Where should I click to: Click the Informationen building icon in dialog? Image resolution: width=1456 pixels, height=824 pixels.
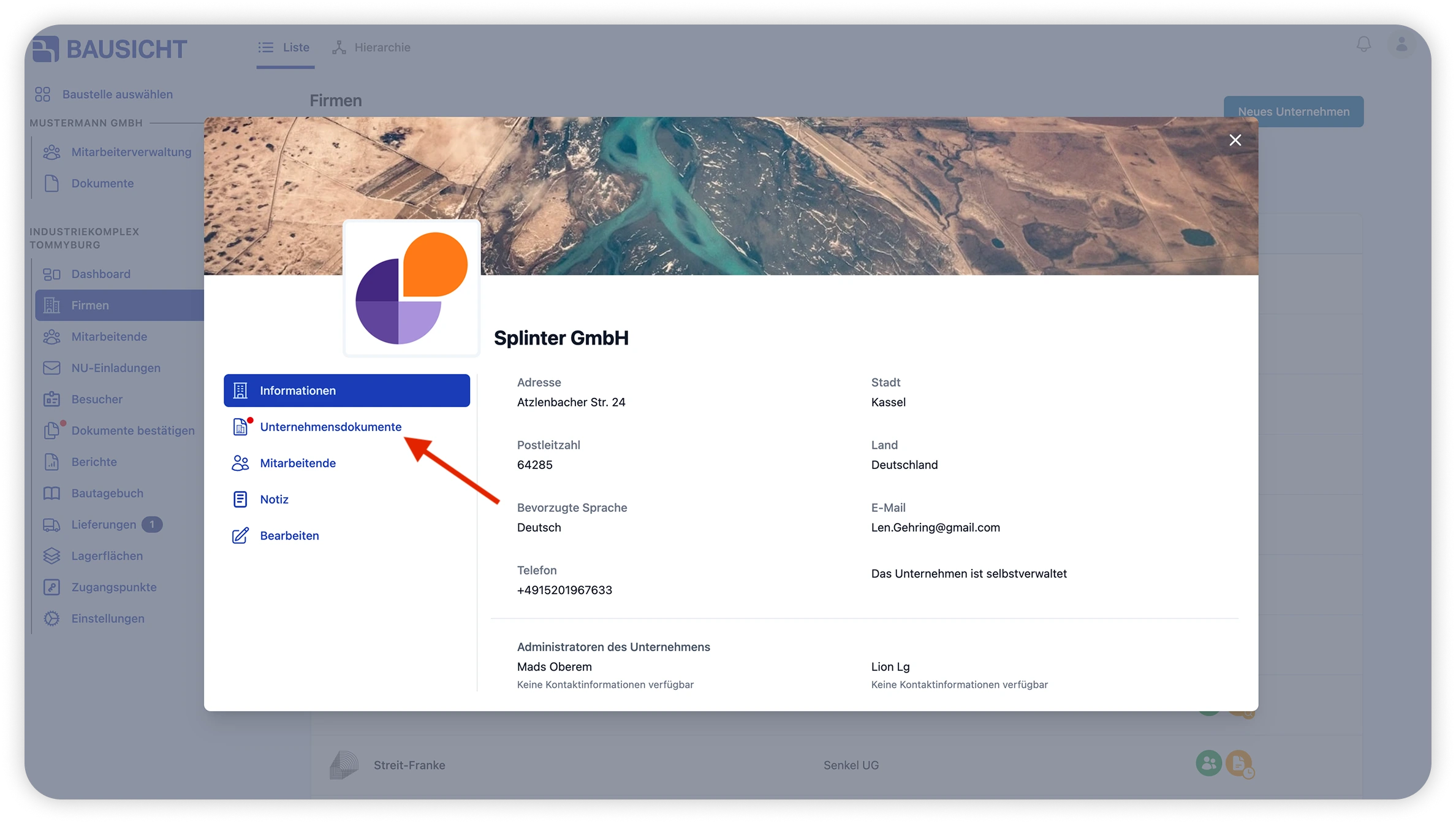click(x=240, y=391)
